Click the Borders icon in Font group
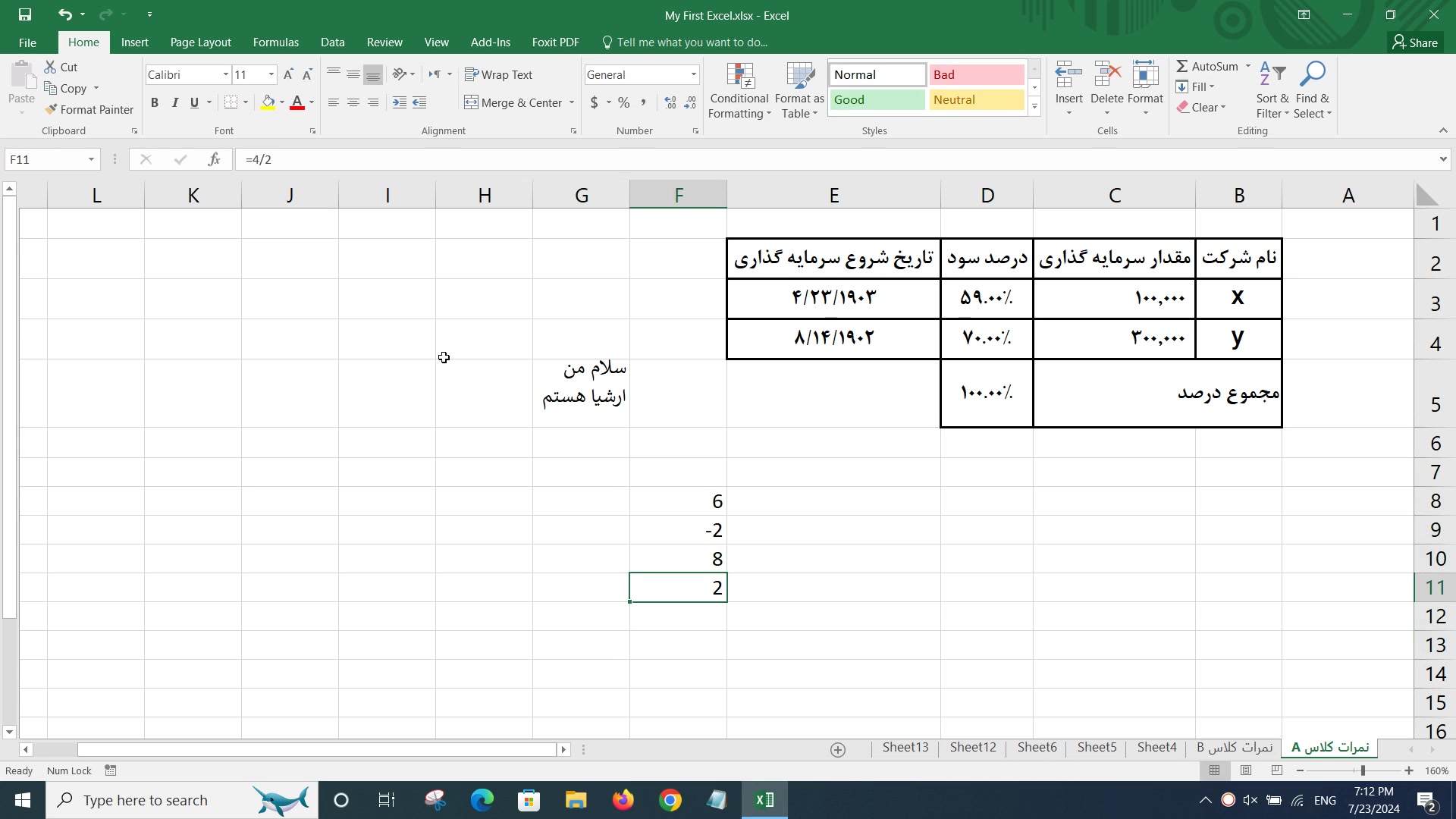1456x819 pixels. click(231, 102)
